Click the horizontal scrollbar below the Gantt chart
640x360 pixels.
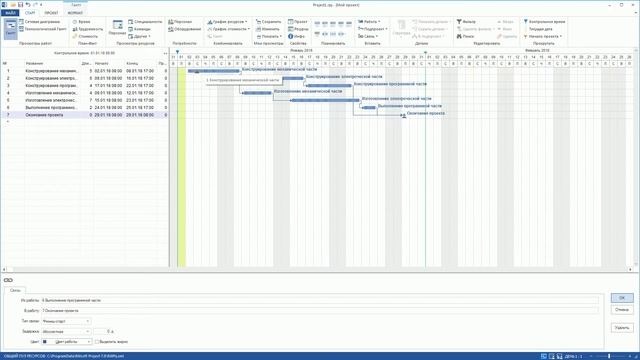(x=318, y=269)
